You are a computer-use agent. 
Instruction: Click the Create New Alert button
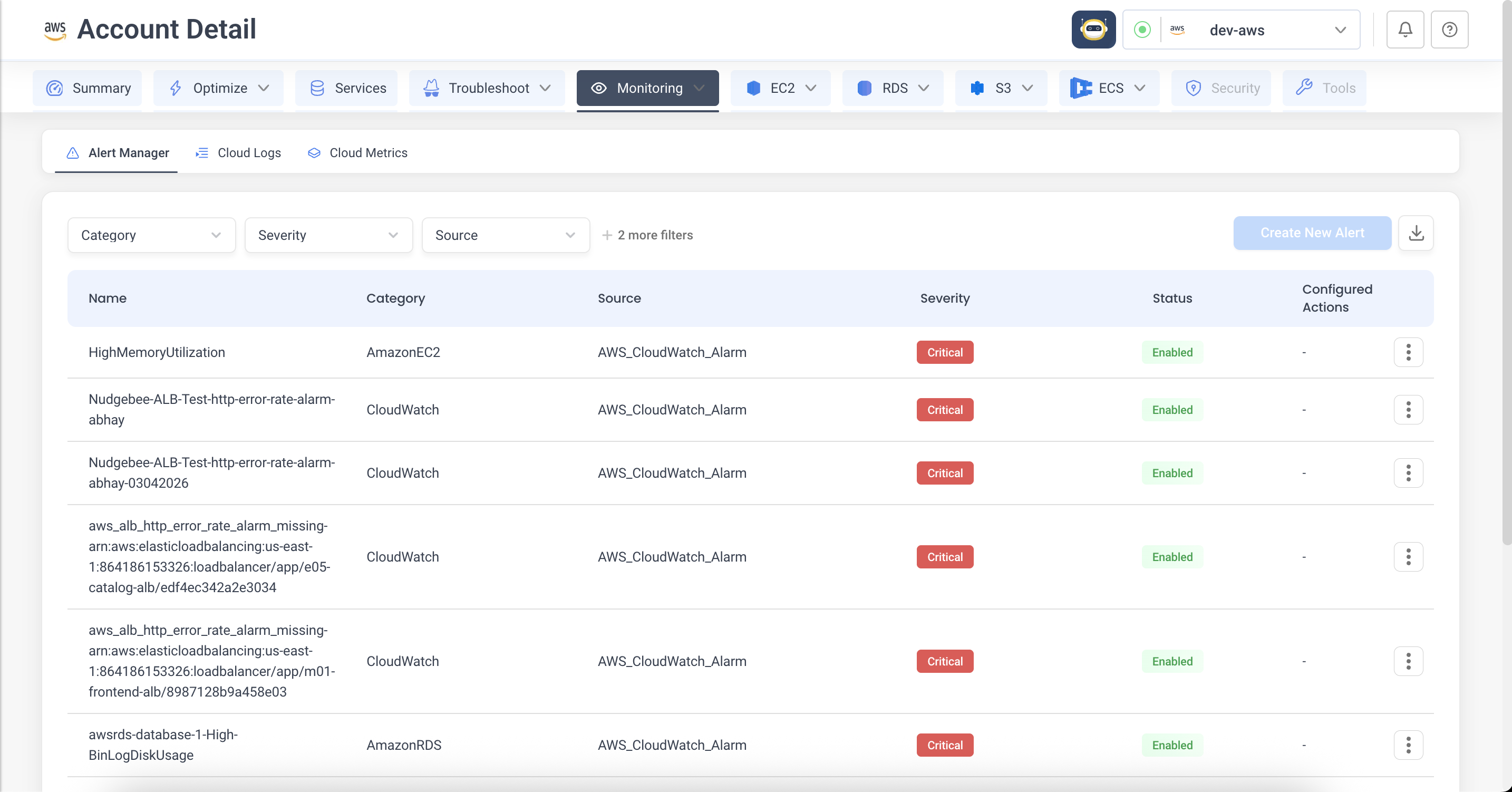coord(1312,233)
